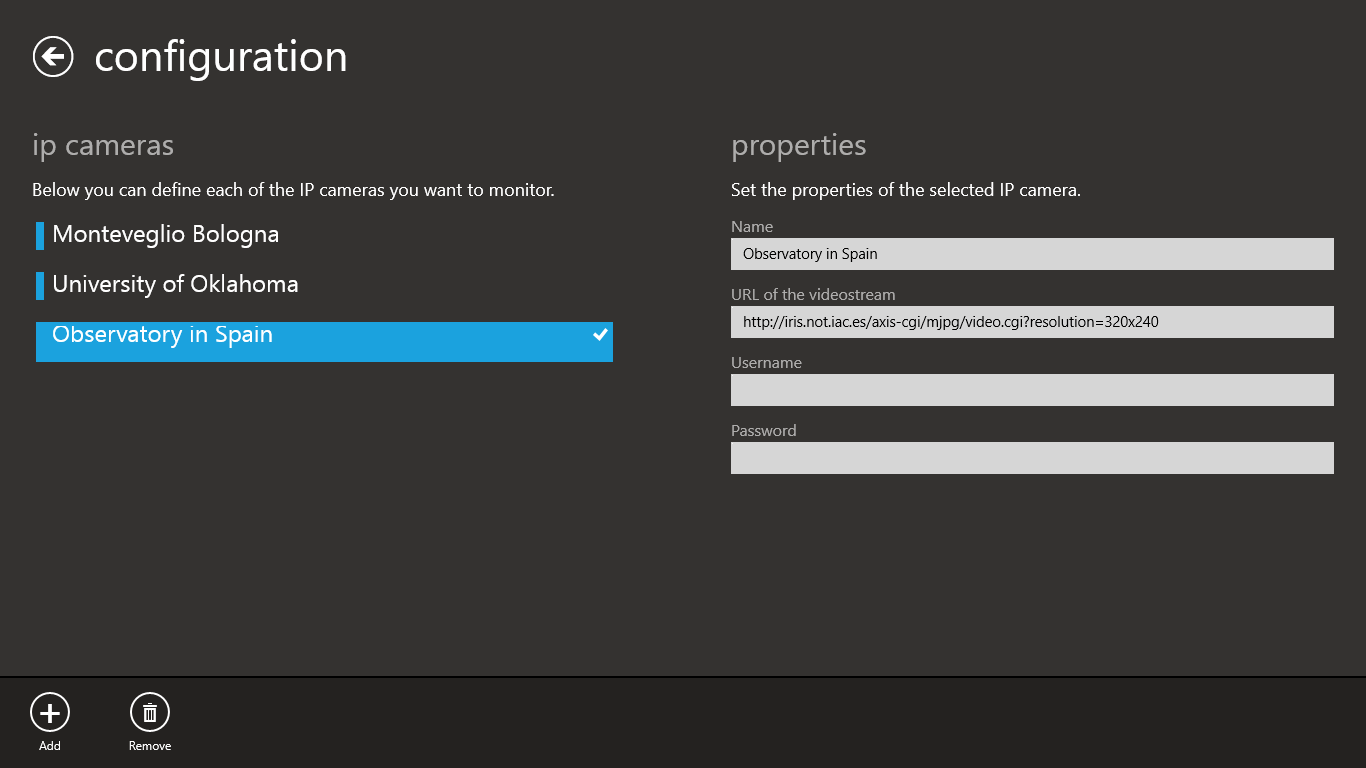
Task: Click the URL of the videostream field
Action: [x=1032, y=322]
